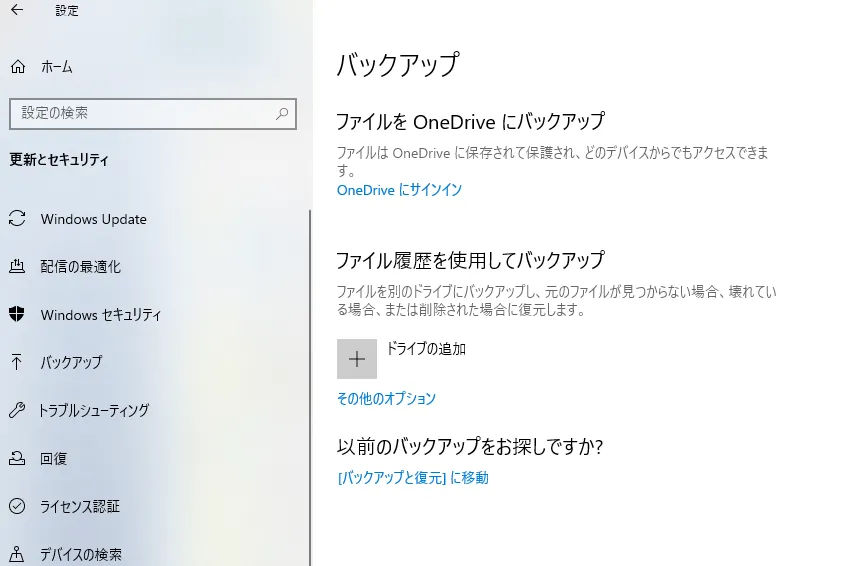Open the OneDrive にサインイン link
This screenshot has height=566, width=844.
(399, 190)
